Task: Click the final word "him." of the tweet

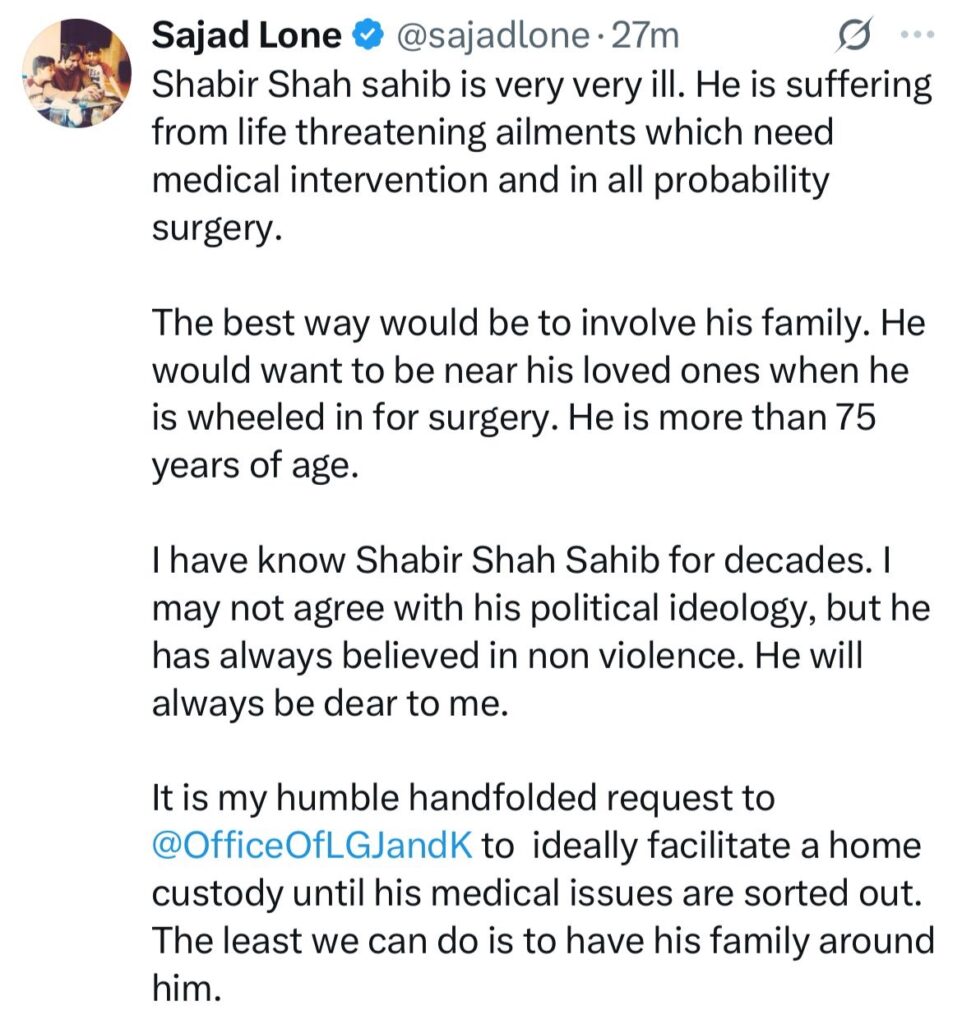Action: point(184,988)
